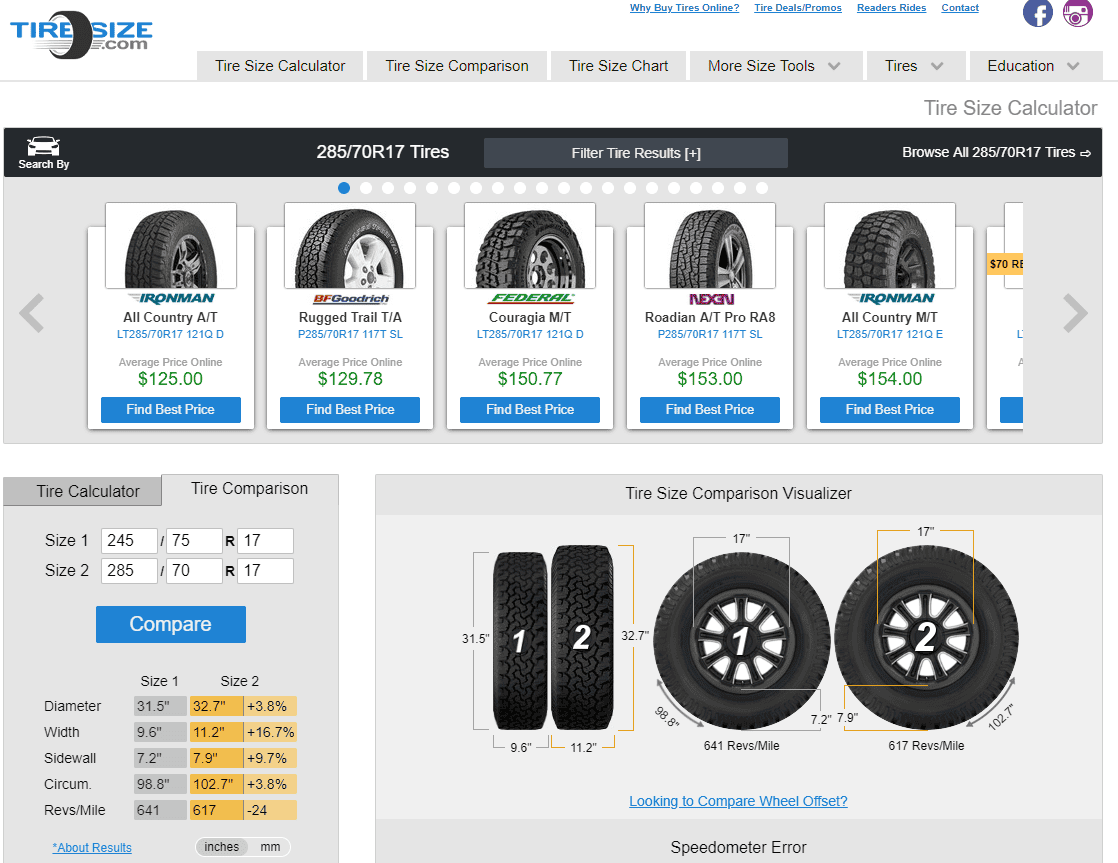Click the 641 Revs/Mile label
Image resolution: width=1118 pixels, height=863 pixels.
(742, 745)
